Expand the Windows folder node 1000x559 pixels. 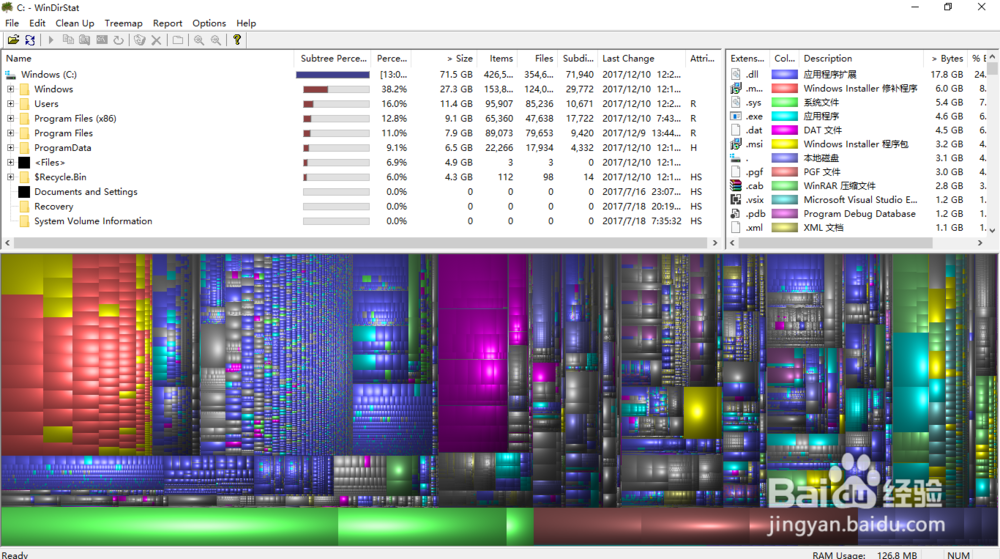(x=10, y=89)
